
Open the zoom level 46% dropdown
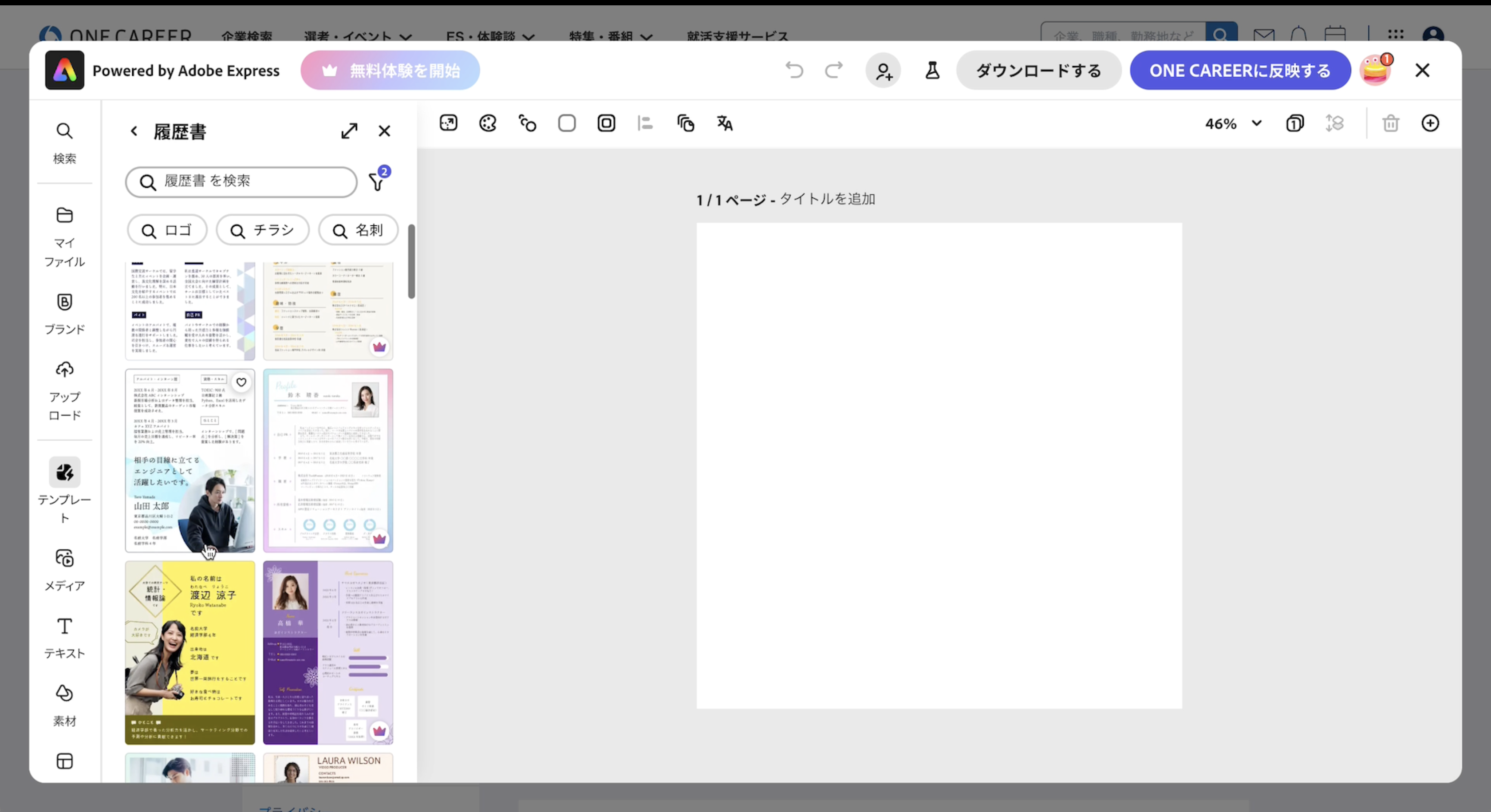(1233, 123)
